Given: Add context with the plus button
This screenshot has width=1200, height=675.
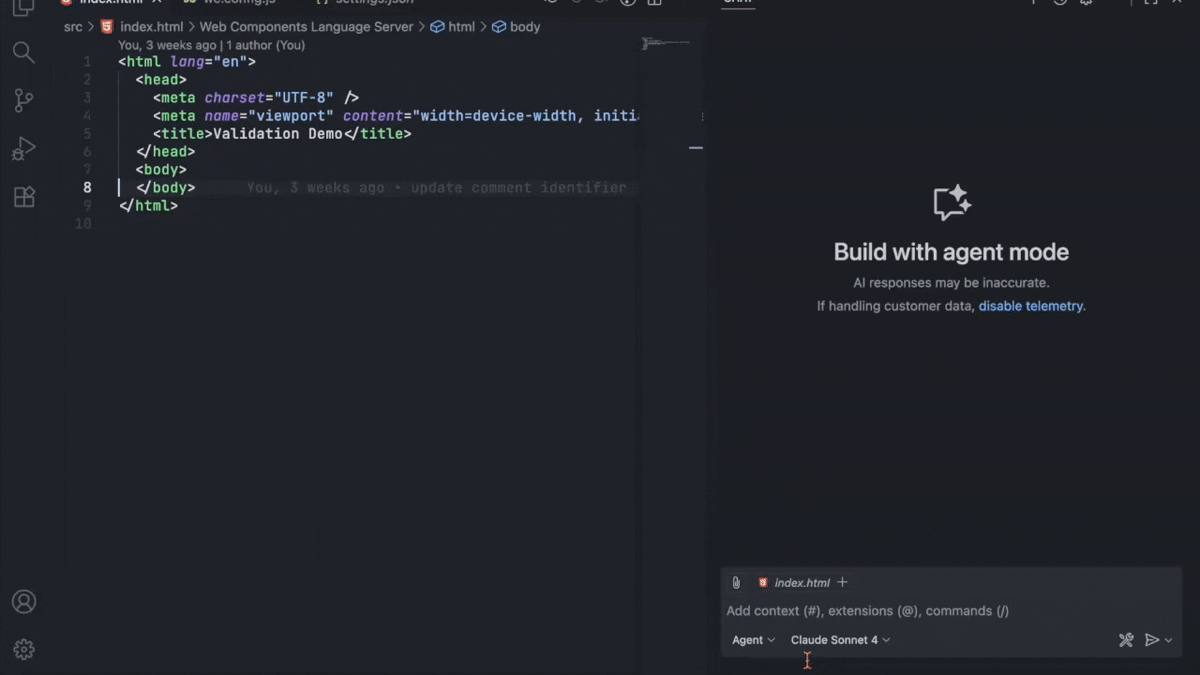Looking at the screenshot, I should tap(842, 582).
